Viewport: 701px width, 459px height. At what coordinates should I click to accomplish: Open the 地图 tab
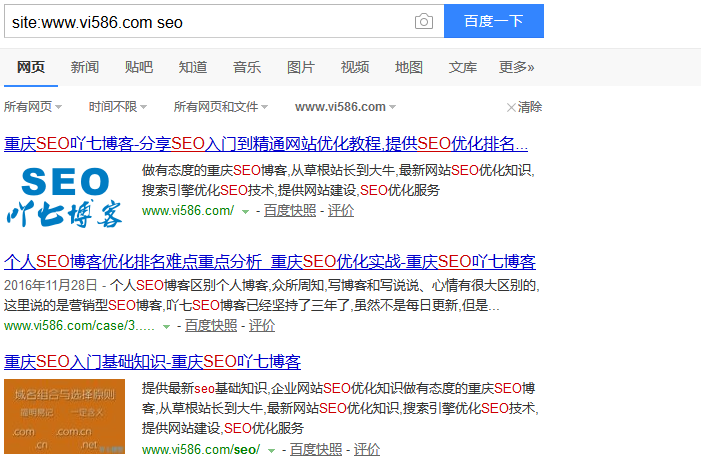(x=408, y=68)
